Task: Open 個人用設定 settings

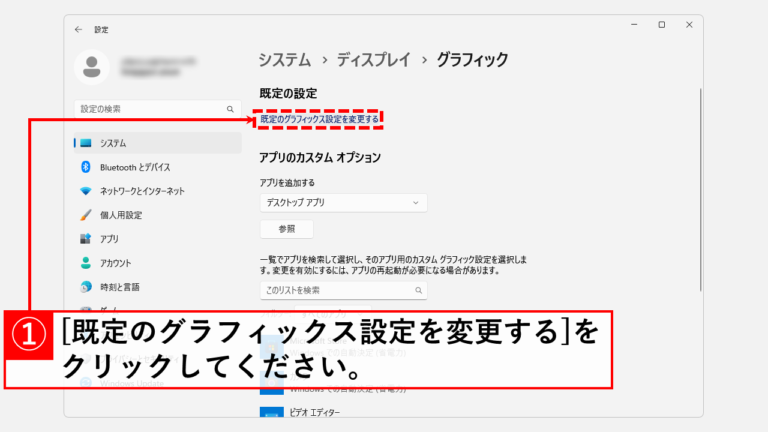Action: [158, 215]
